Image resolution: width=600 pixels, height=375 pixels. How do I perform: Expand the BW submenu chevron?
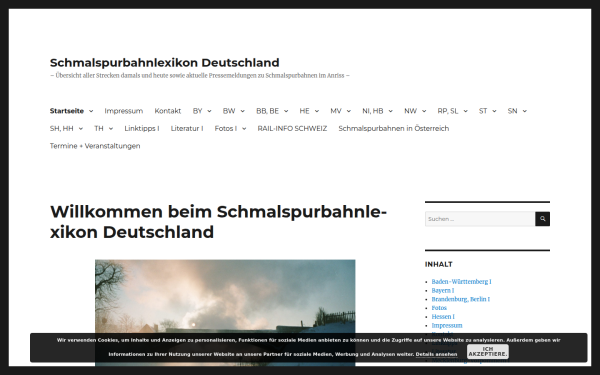pos(242,111)
